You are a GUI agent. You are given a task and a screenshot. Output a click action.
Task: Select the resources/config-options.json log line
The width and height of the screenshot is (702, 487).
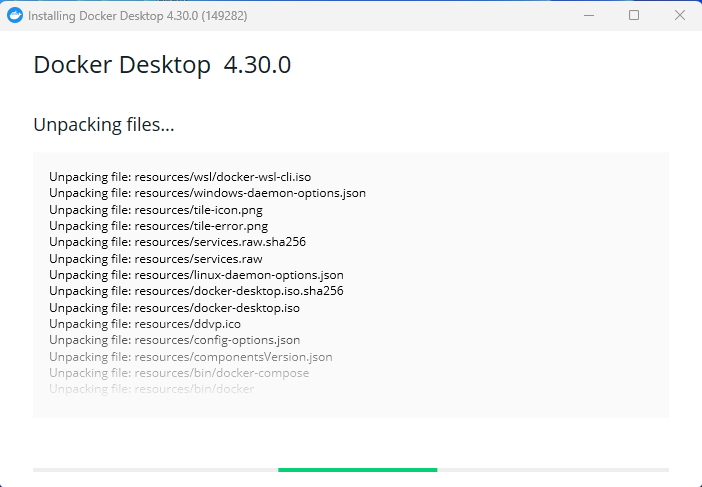[x=175, y=340]
